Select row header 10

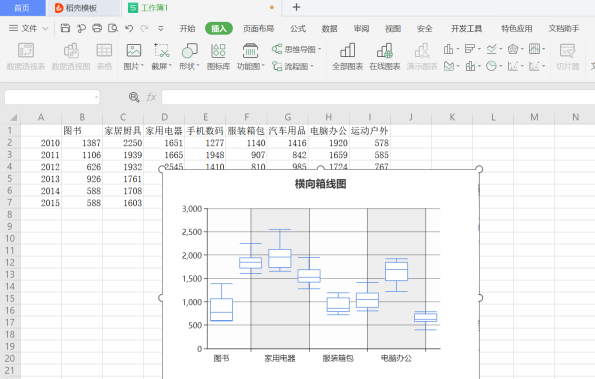10,239
